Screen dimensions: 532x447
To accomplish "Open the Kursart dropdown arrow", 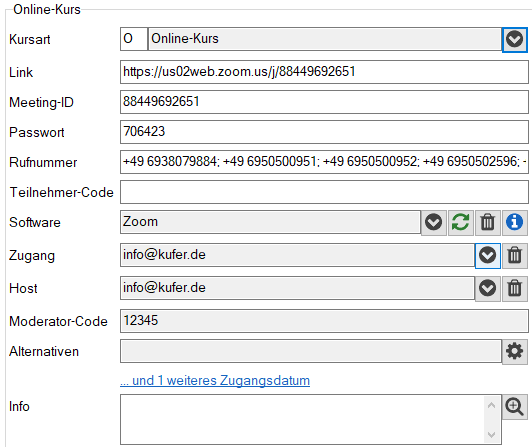I will point(514,39).
